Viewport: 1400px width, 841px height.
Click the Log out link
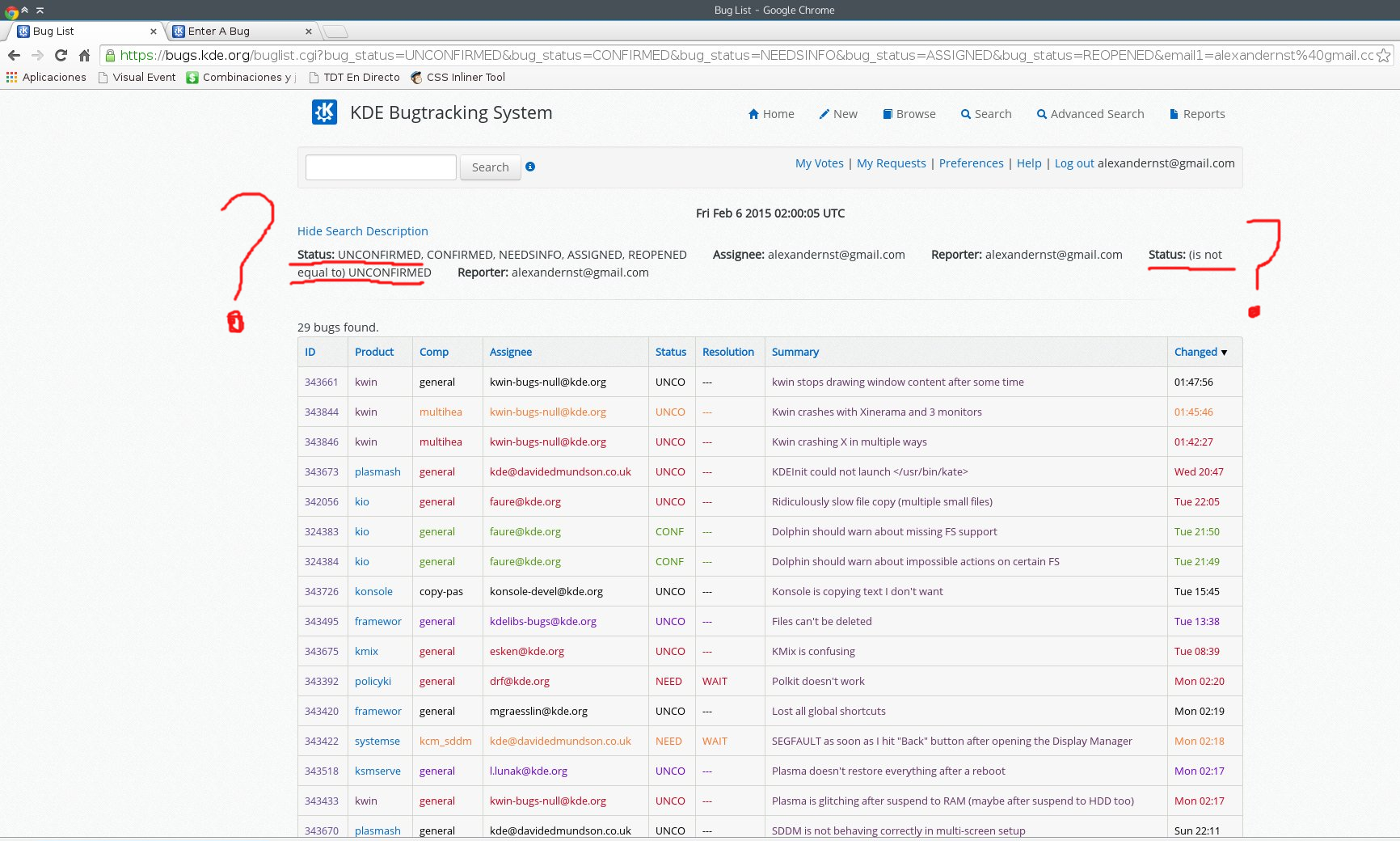1073,163
